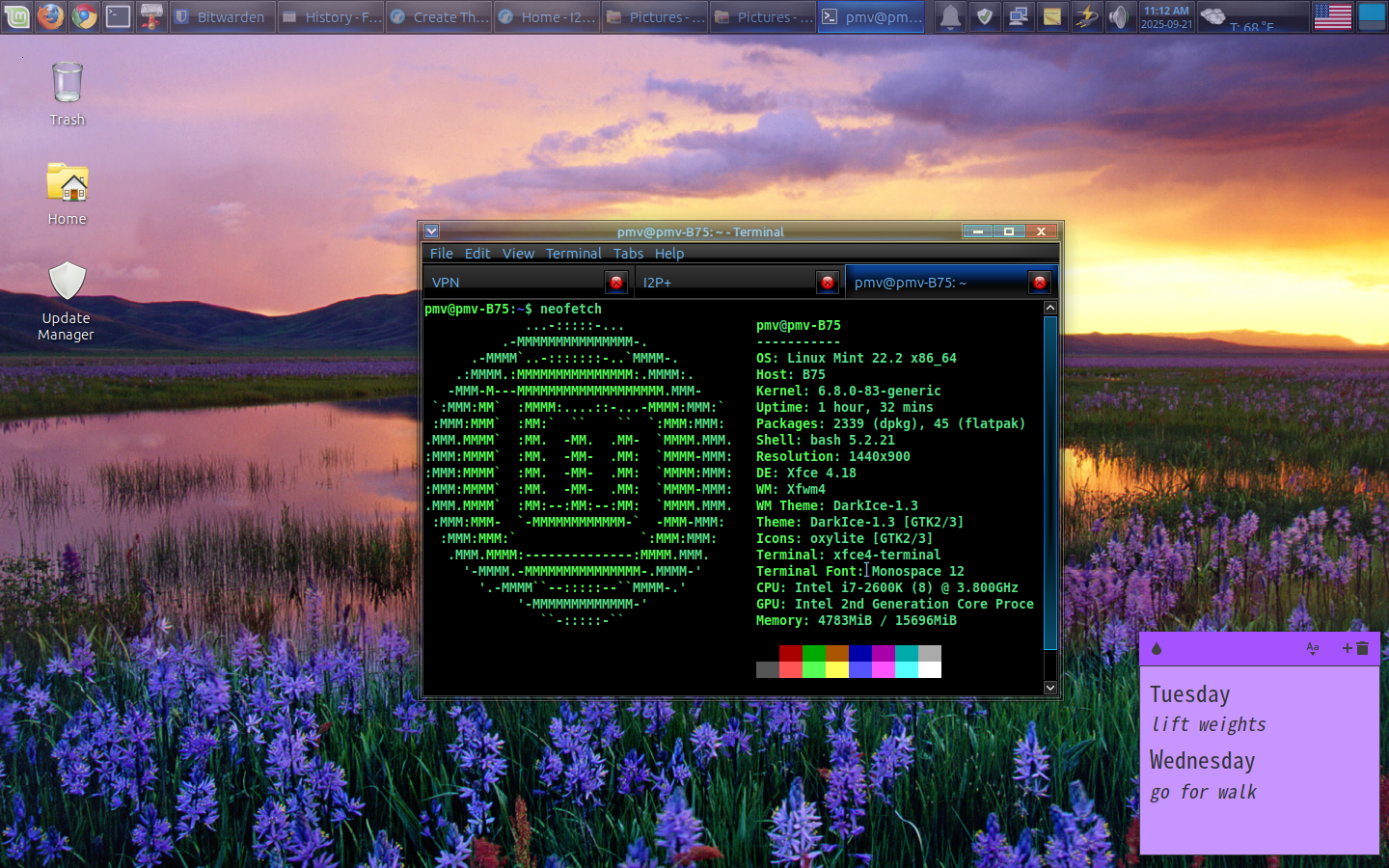
Task: Click the droplet color icon on the sticky note
Action: click(x=1156, y=648)
